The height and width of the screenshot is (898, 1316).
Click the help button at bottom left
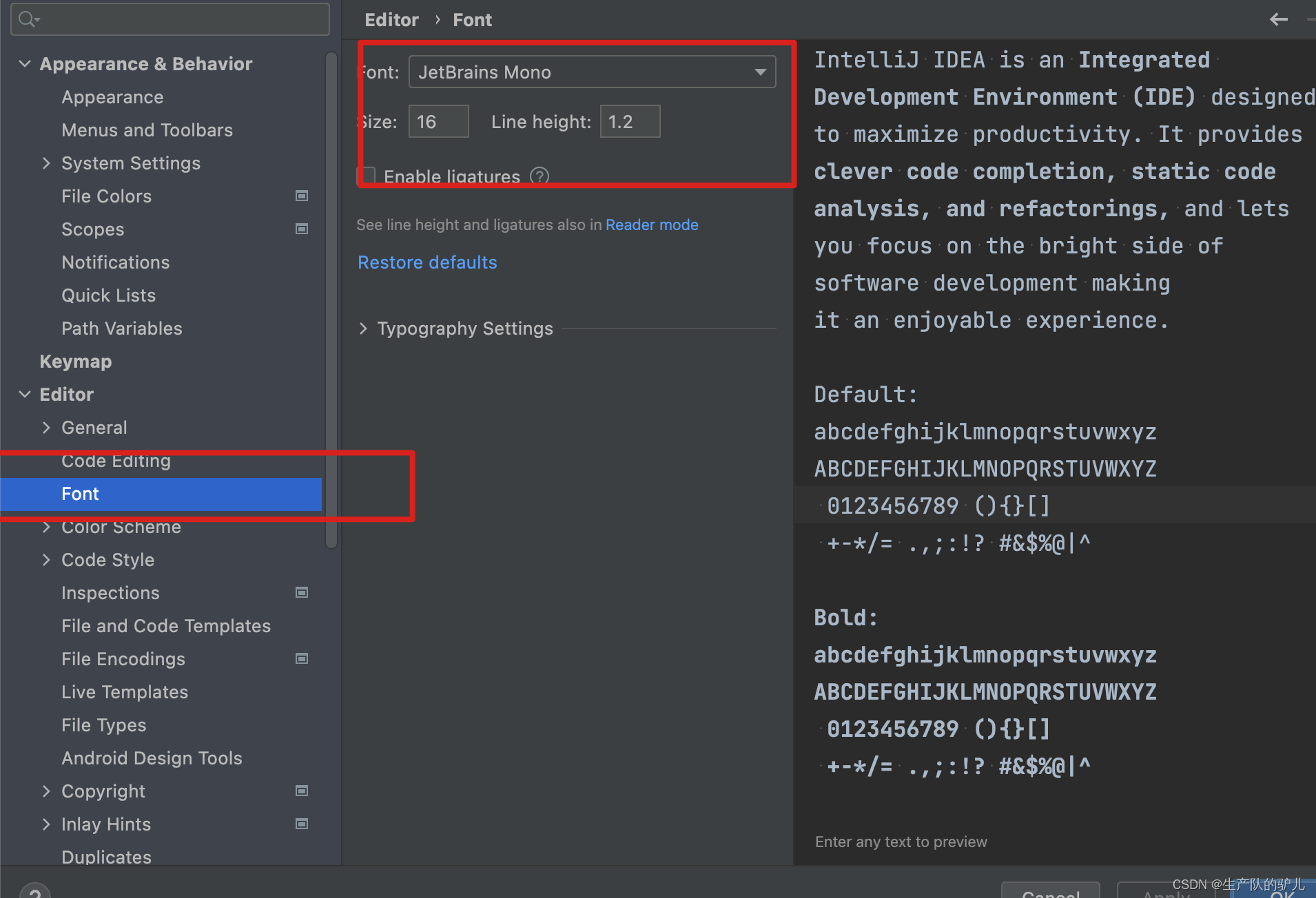coord(34,890)
